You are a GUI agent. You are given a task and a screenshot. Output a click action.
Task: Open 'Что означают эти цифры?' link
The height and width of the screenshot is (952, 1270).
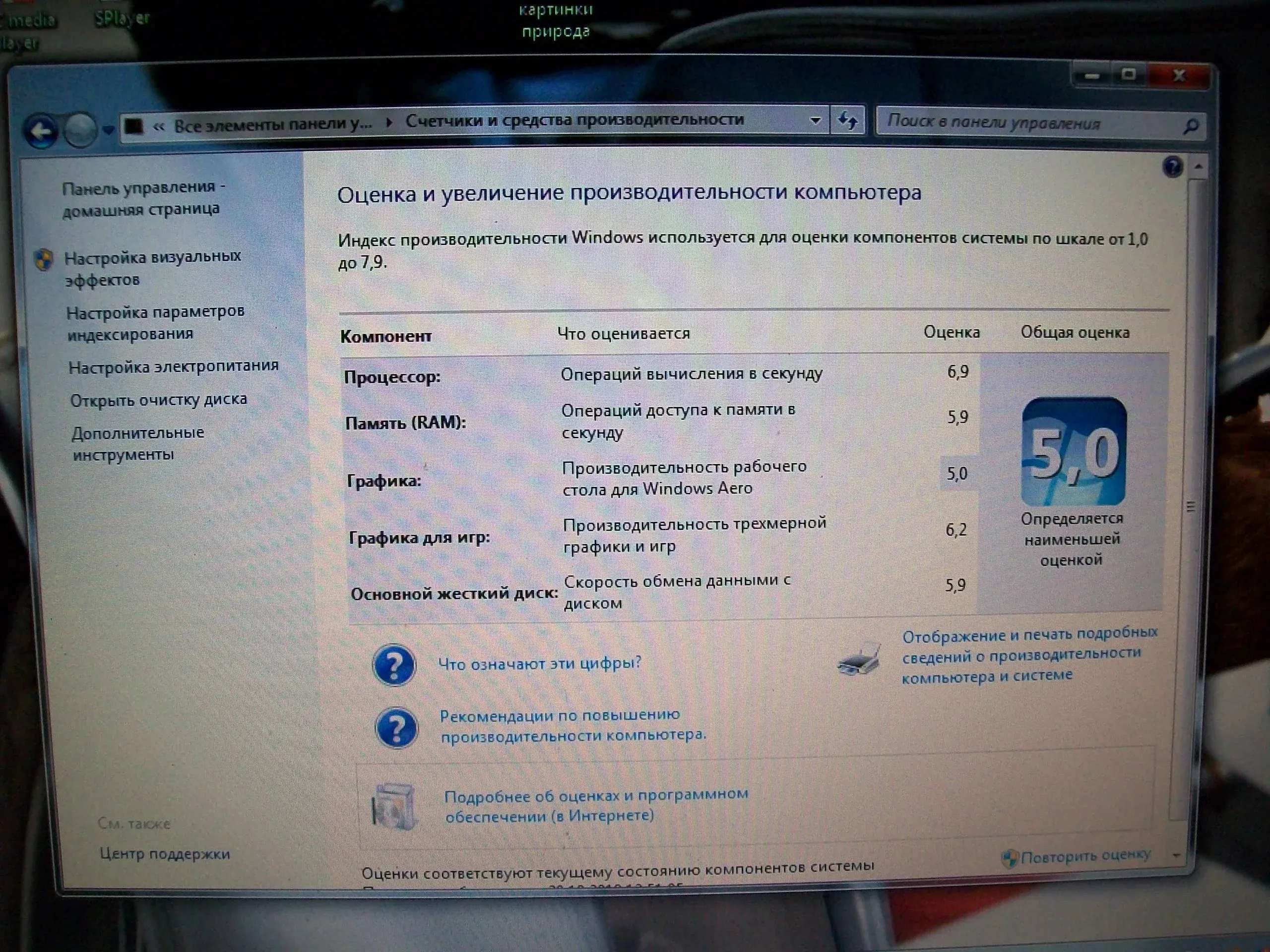(x=540, y=664)
